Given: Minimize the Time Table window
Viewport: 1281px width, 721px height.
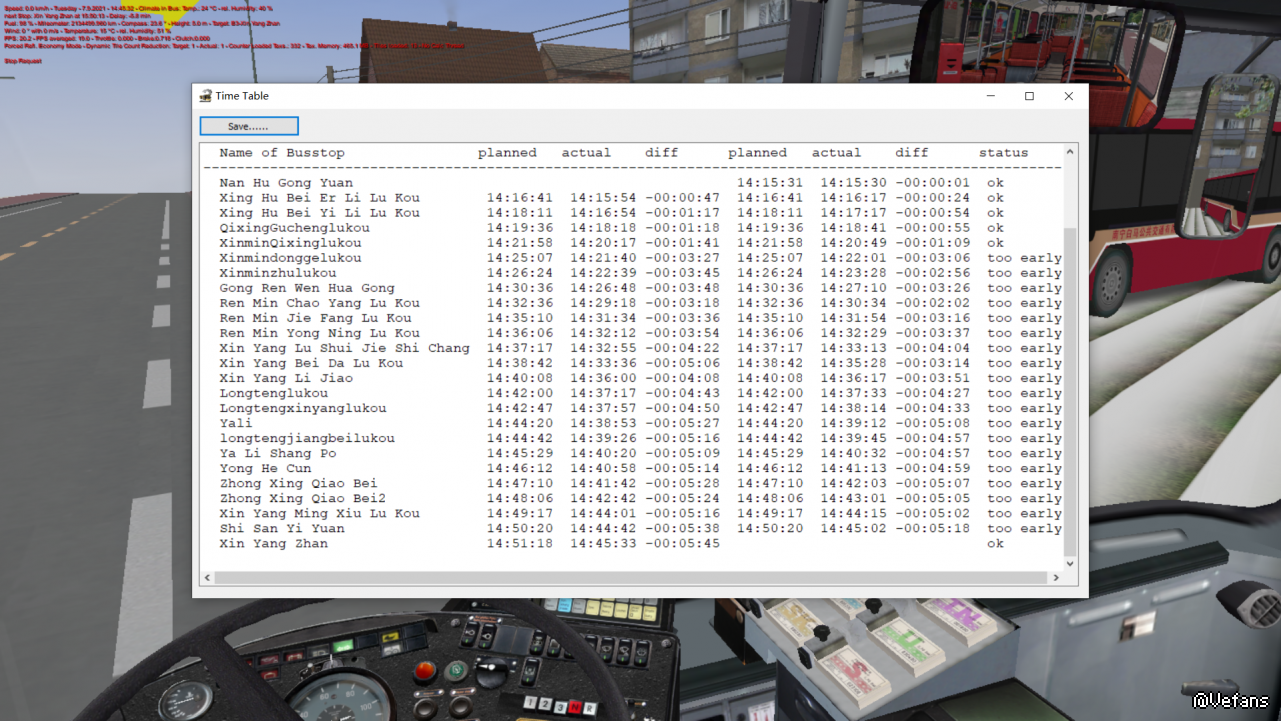Looking at the screenshot, I should tap(990, 96).
